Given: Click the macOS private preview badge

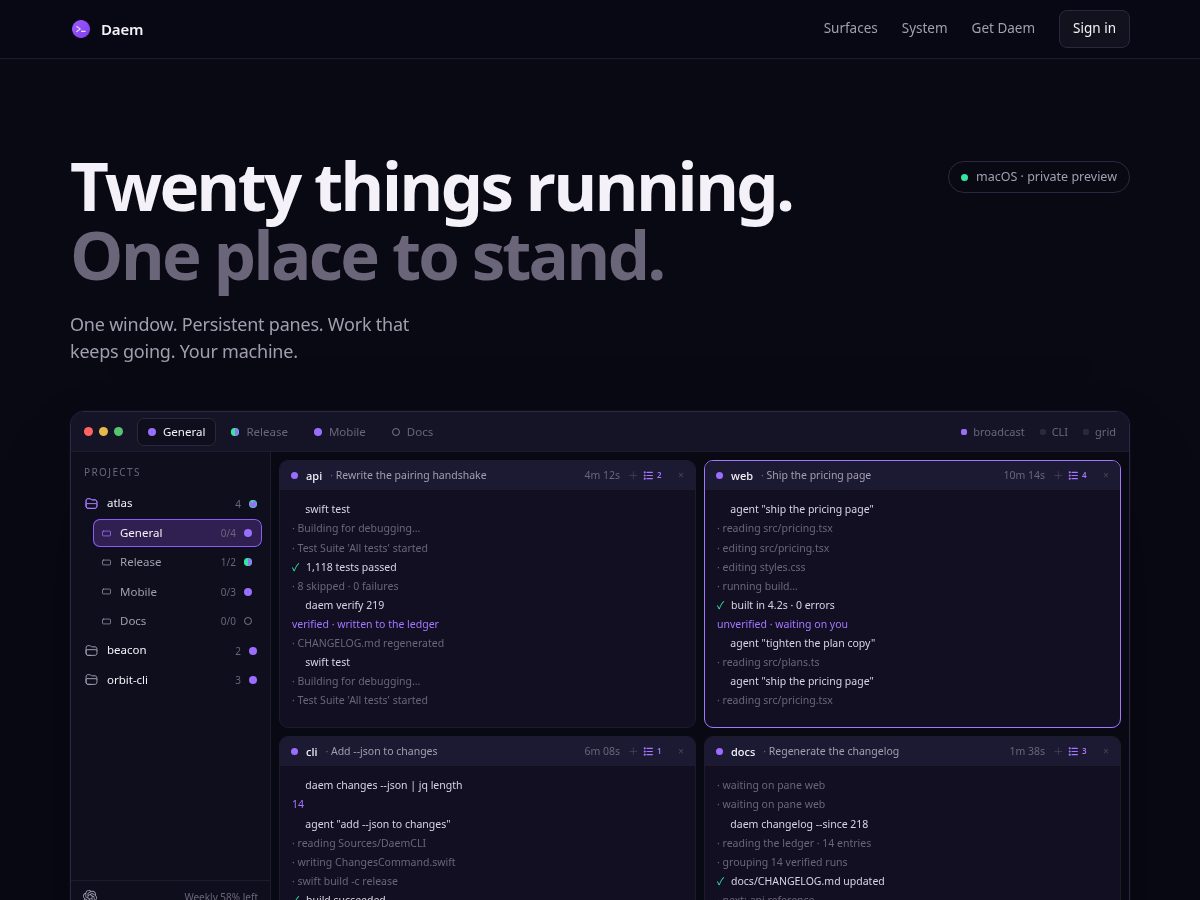Looking at the screenshot, I should click(x=1039, y=177).
